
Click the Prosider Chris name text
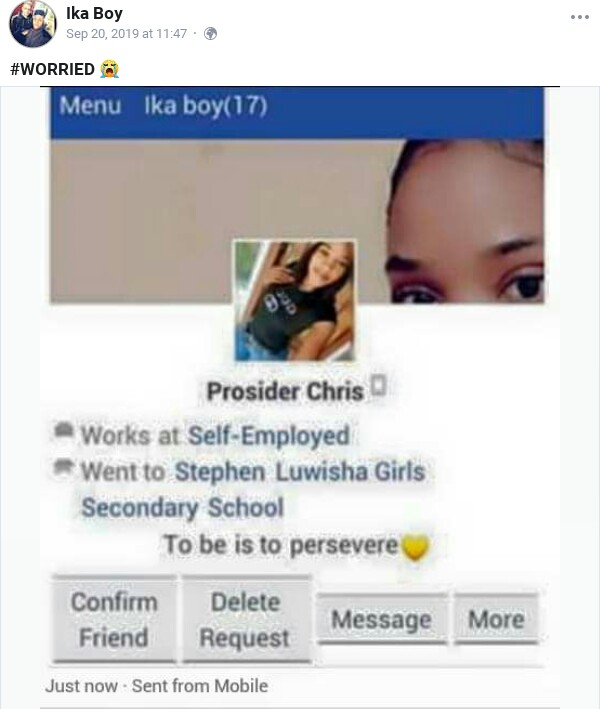click(x=285, y=392)
